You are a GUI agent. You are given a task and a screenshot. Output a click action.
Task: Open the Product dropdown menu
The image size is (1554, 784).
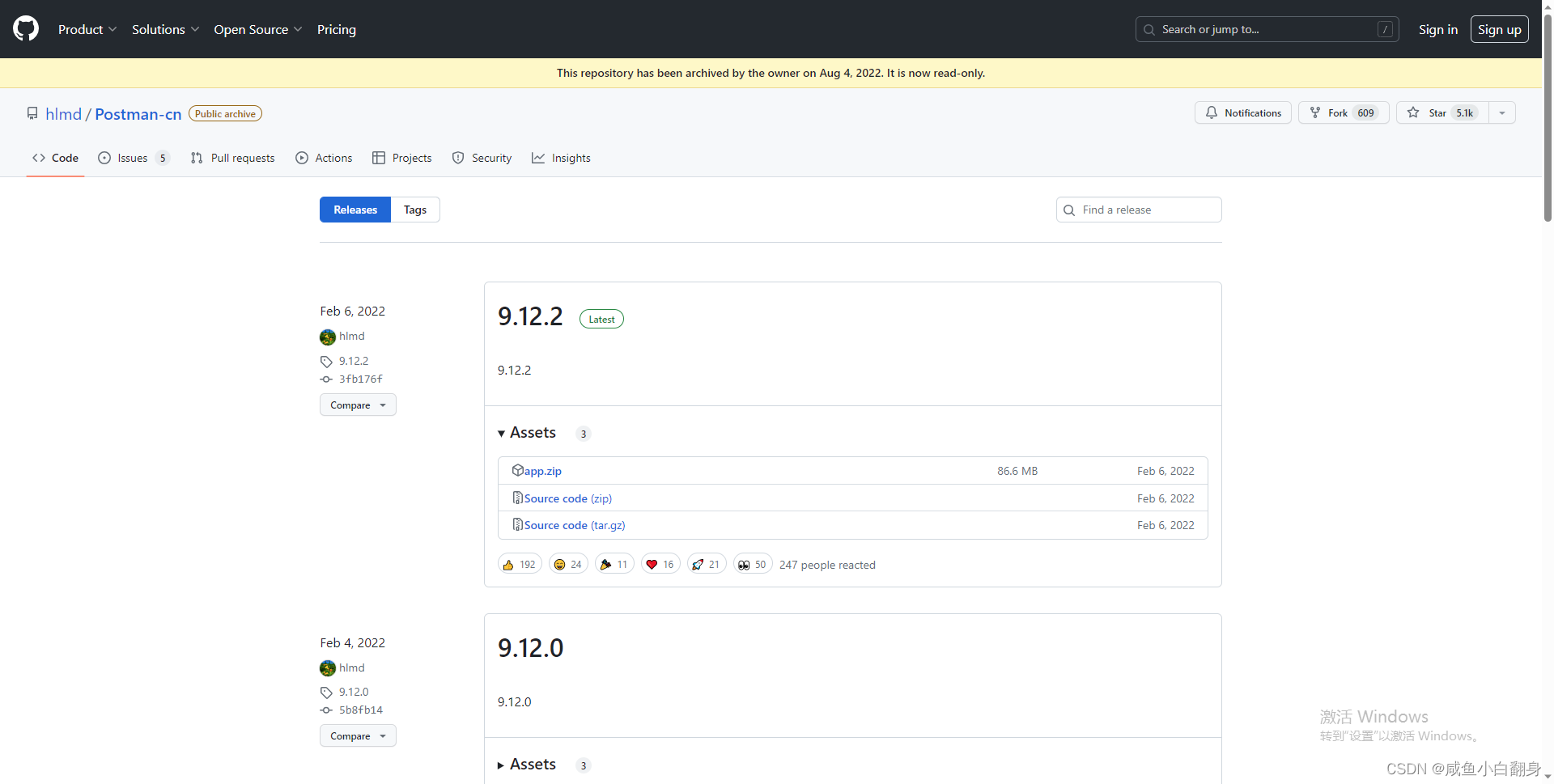[x=87, y=29]
